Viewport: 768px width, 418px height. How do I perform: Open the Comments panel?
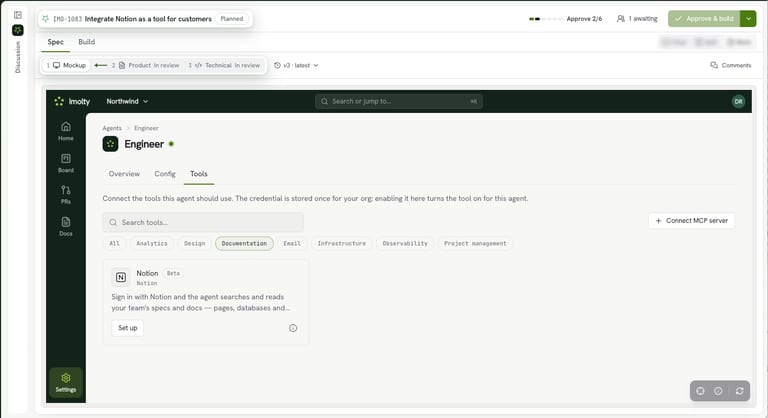[731, 65]
